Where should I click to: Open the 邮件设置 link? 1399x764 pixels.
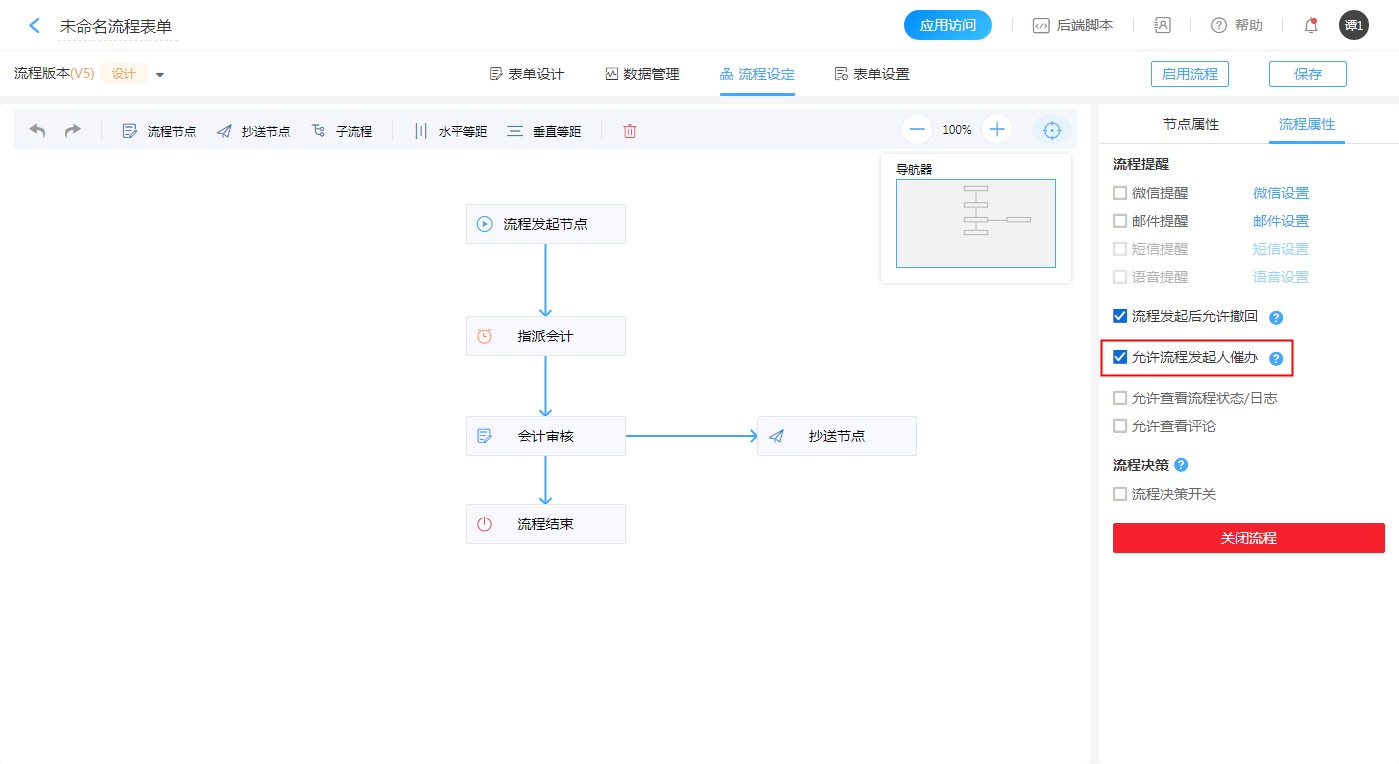[1281, 221]
